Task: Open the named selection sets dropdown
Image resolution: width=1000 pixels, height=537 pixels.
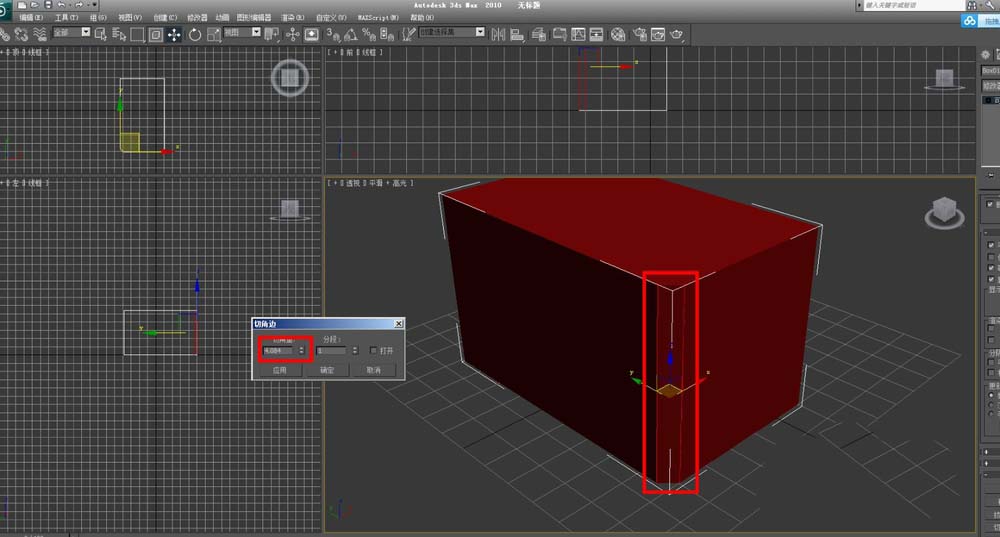Action: point(452,33)
